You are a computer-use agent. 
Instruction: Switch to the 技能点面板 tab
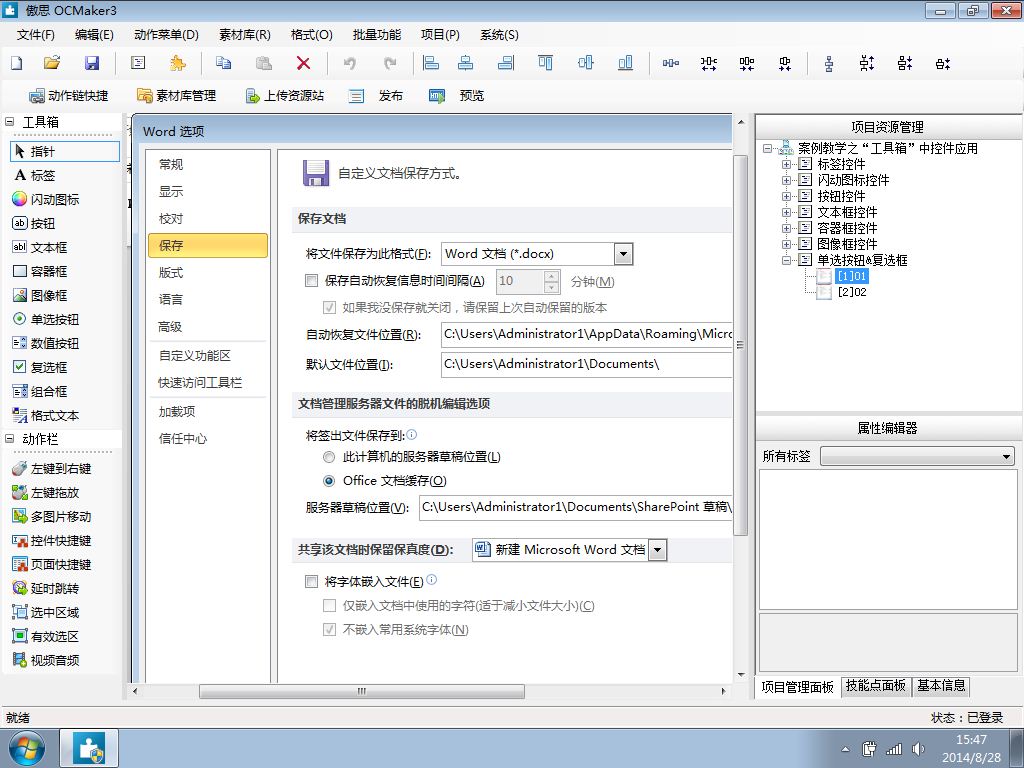pos(876,686)
